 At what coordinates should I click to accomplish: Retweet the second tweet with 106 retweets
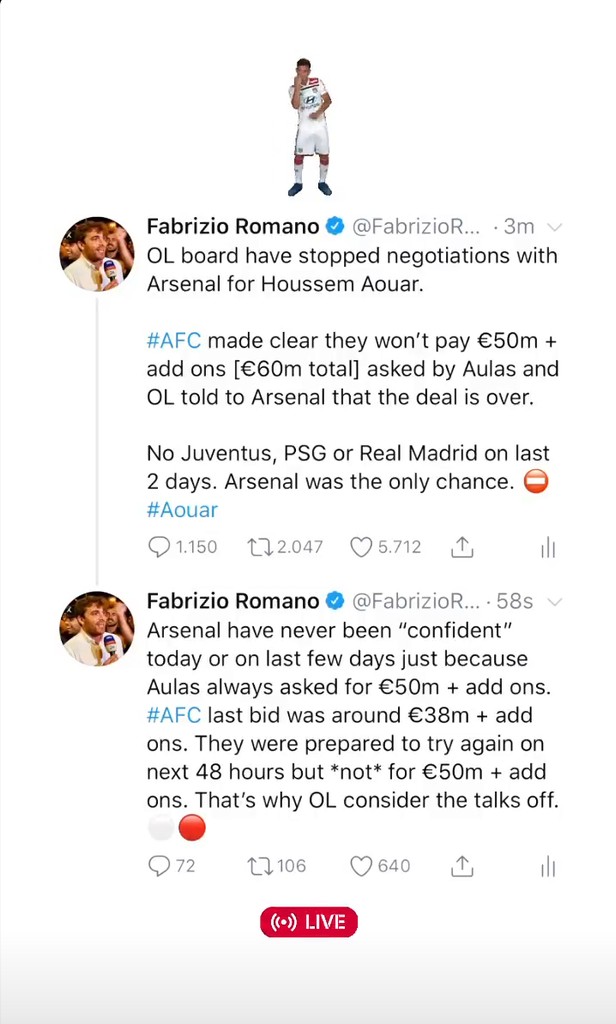(260, 866)
